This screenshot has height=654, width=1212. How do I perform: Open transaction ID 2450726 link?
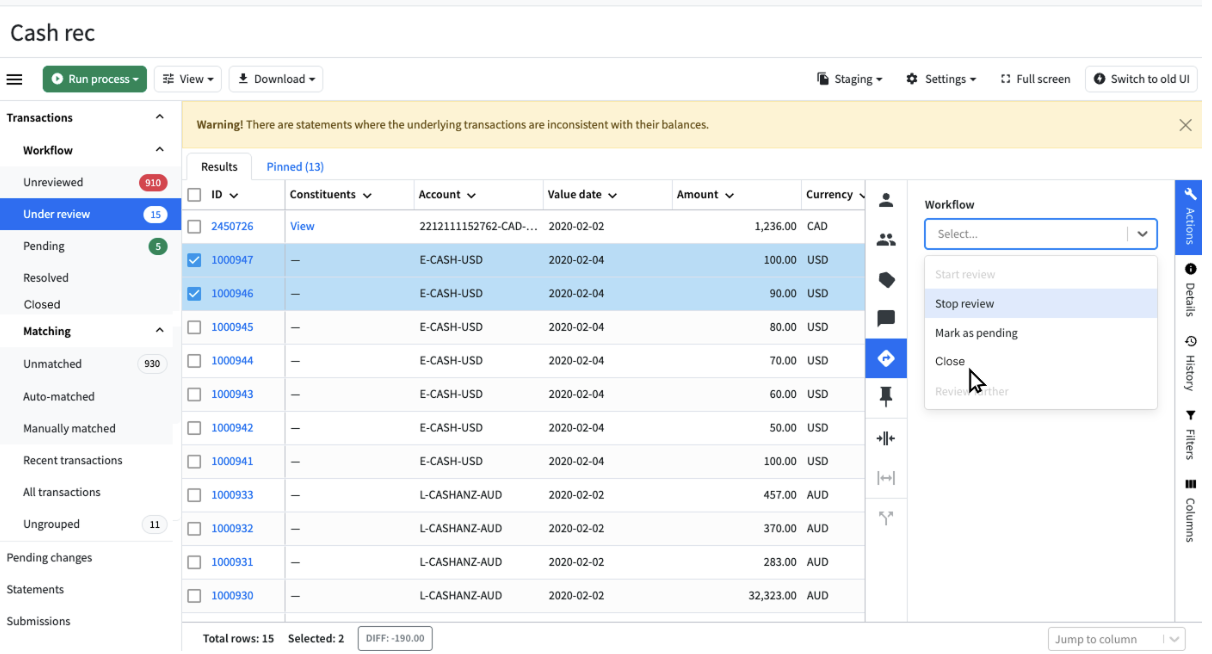click(232, 227)
